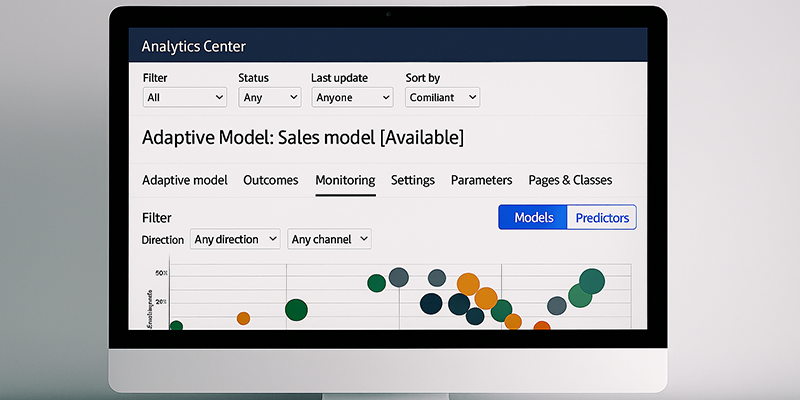
Task: Click the Adaptive Model: Sales model heading
Action: [303, 138]
